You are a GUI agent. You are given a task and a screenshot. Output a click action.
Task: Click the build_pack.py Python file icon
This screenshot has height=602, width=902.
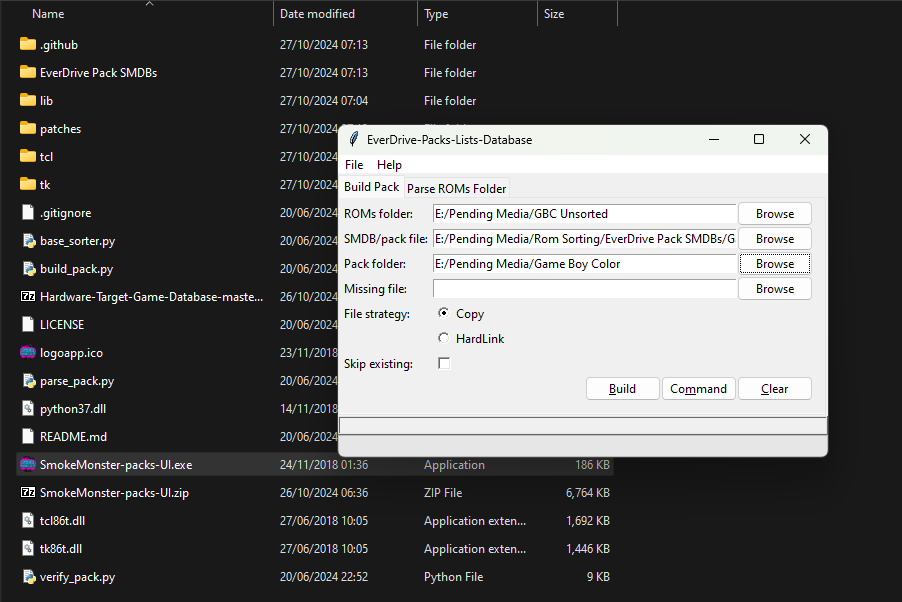point(28,269)
